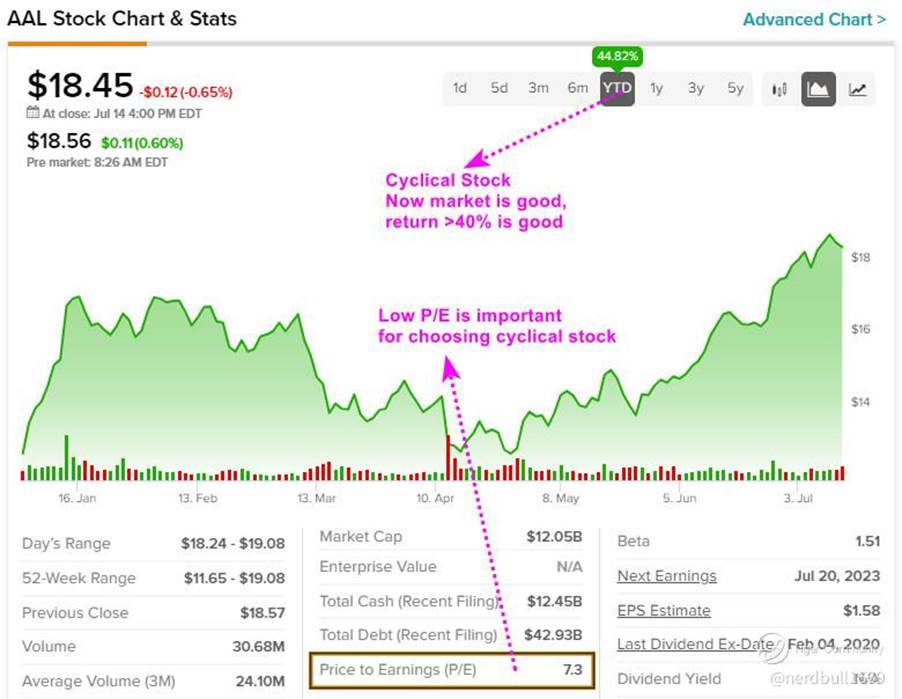This screenshot has width=902, height=699.
Task: Switch to candlestick chart type
Action: click(780, 89)
